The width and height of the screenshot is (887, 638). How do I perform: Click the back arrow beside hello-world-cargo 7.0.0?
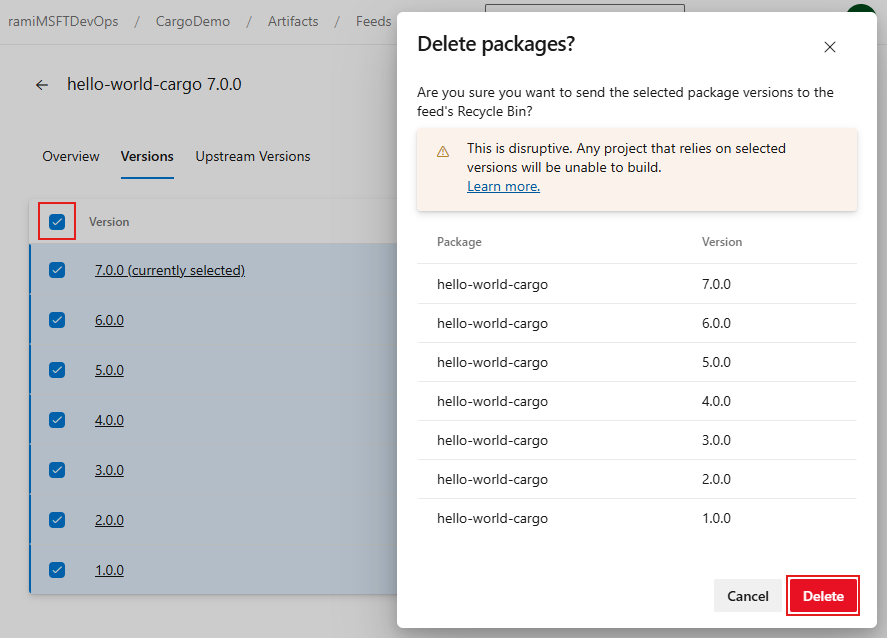point(41,85)
